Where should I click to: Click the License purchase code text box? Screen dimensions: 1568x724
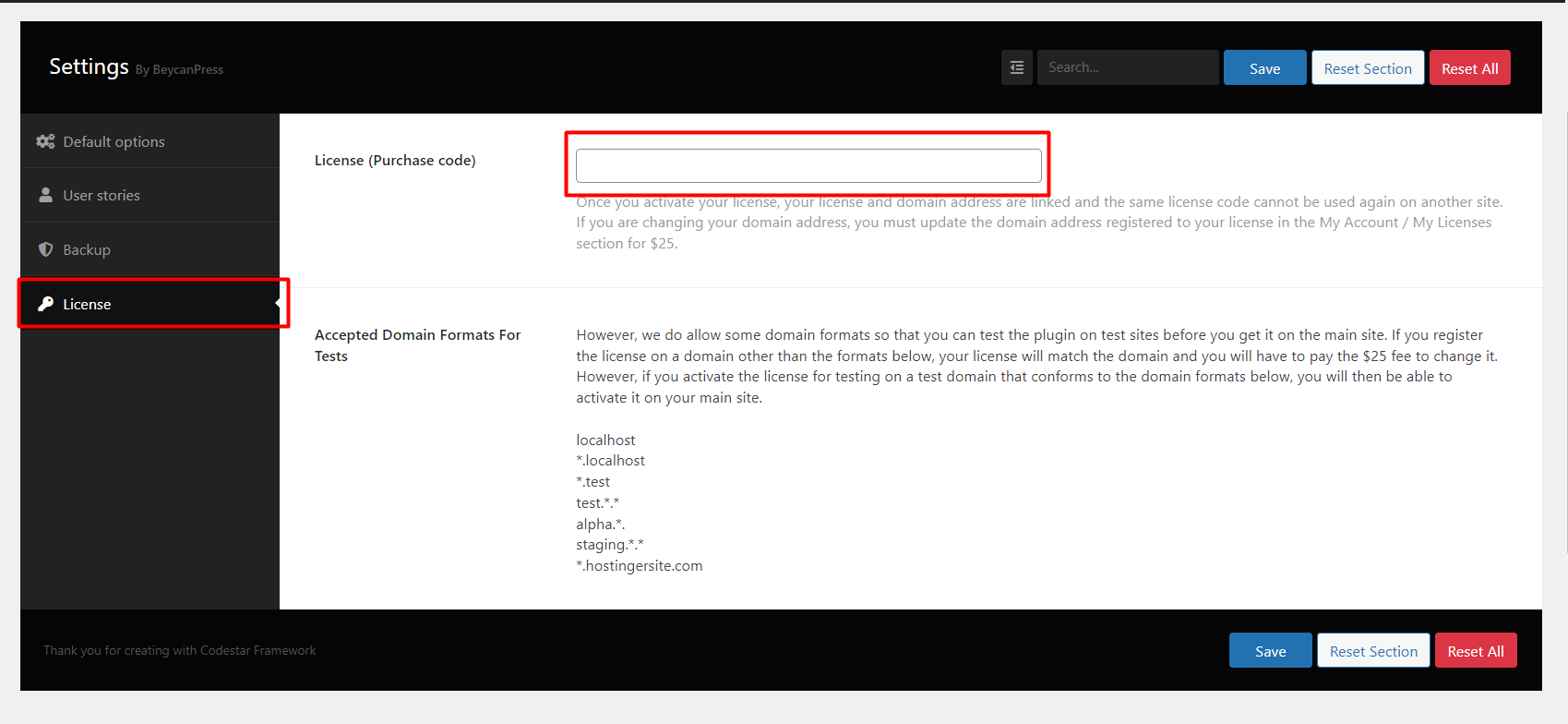[808, 165]
